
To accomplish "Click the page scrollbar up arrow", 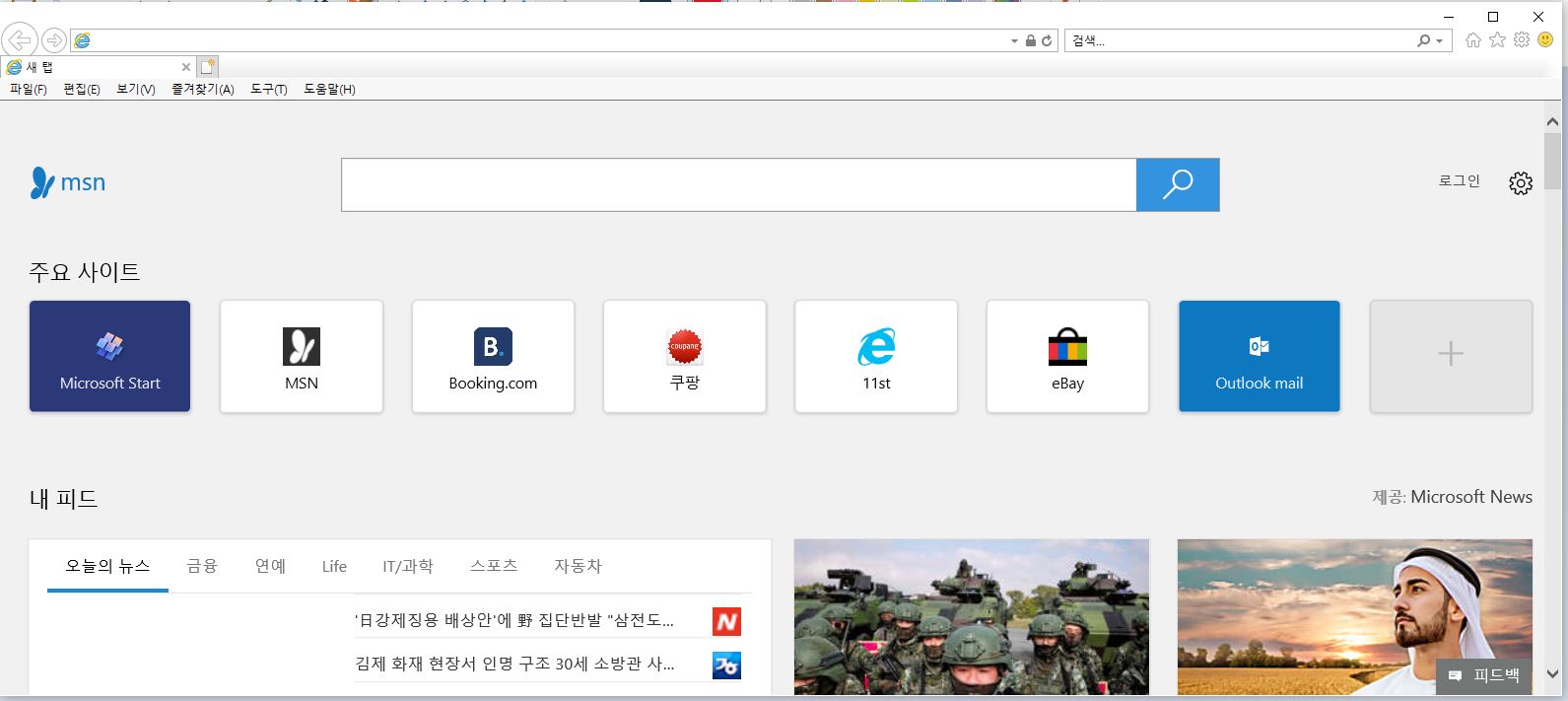I will (1552, 122).
